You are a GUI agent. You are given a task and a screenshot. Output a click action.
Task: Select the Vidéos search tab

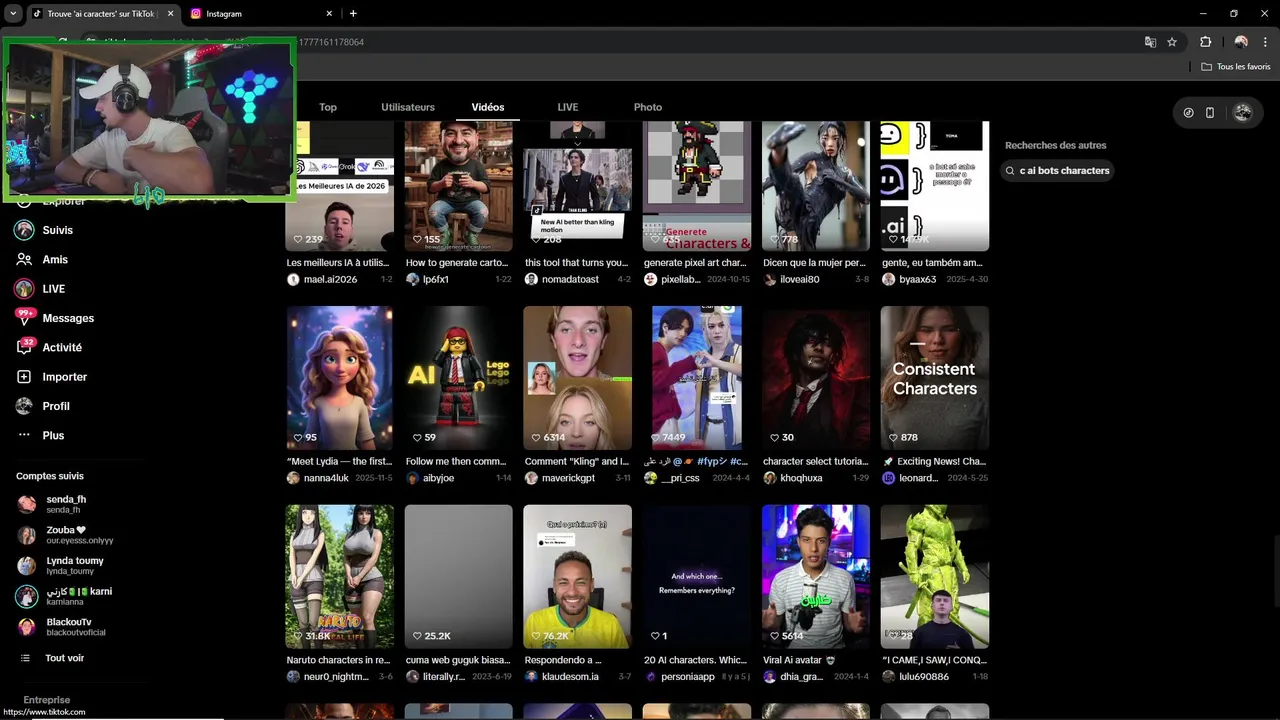[488, 107]
